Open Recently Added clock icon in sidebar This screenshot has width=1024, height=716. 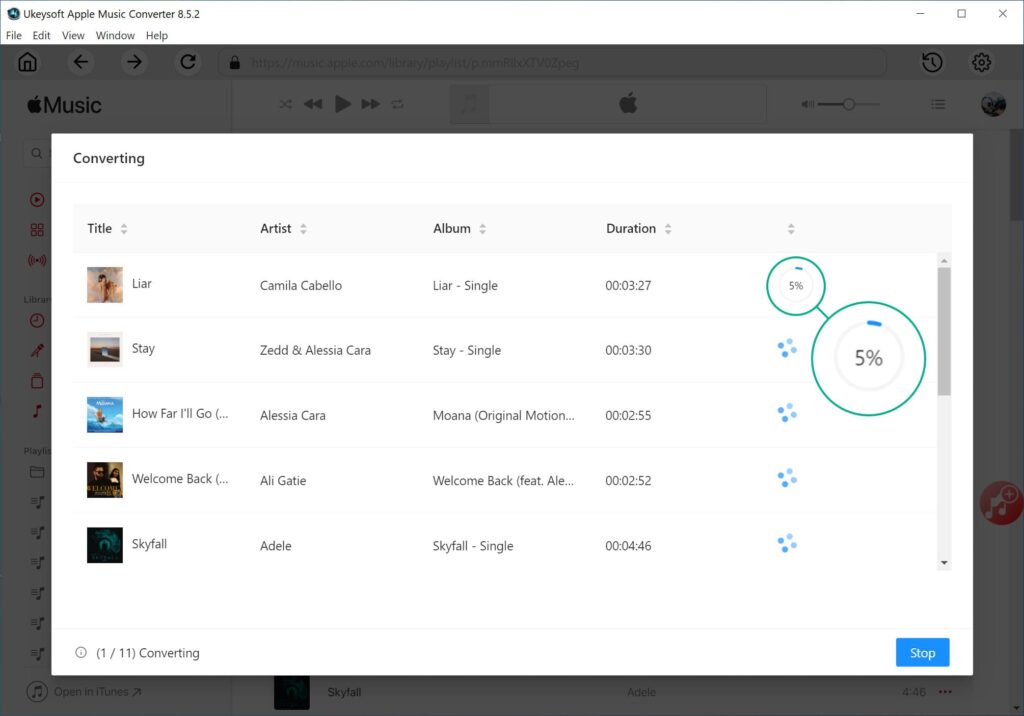tap(37, 320)
